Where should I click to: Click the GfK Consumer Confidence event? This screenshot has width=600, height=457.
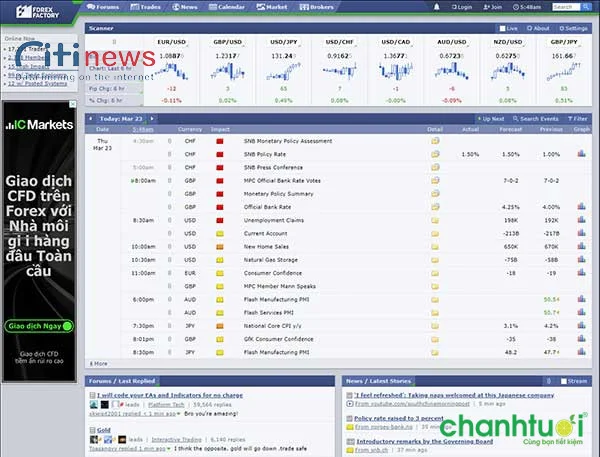(x=279, y=339)
